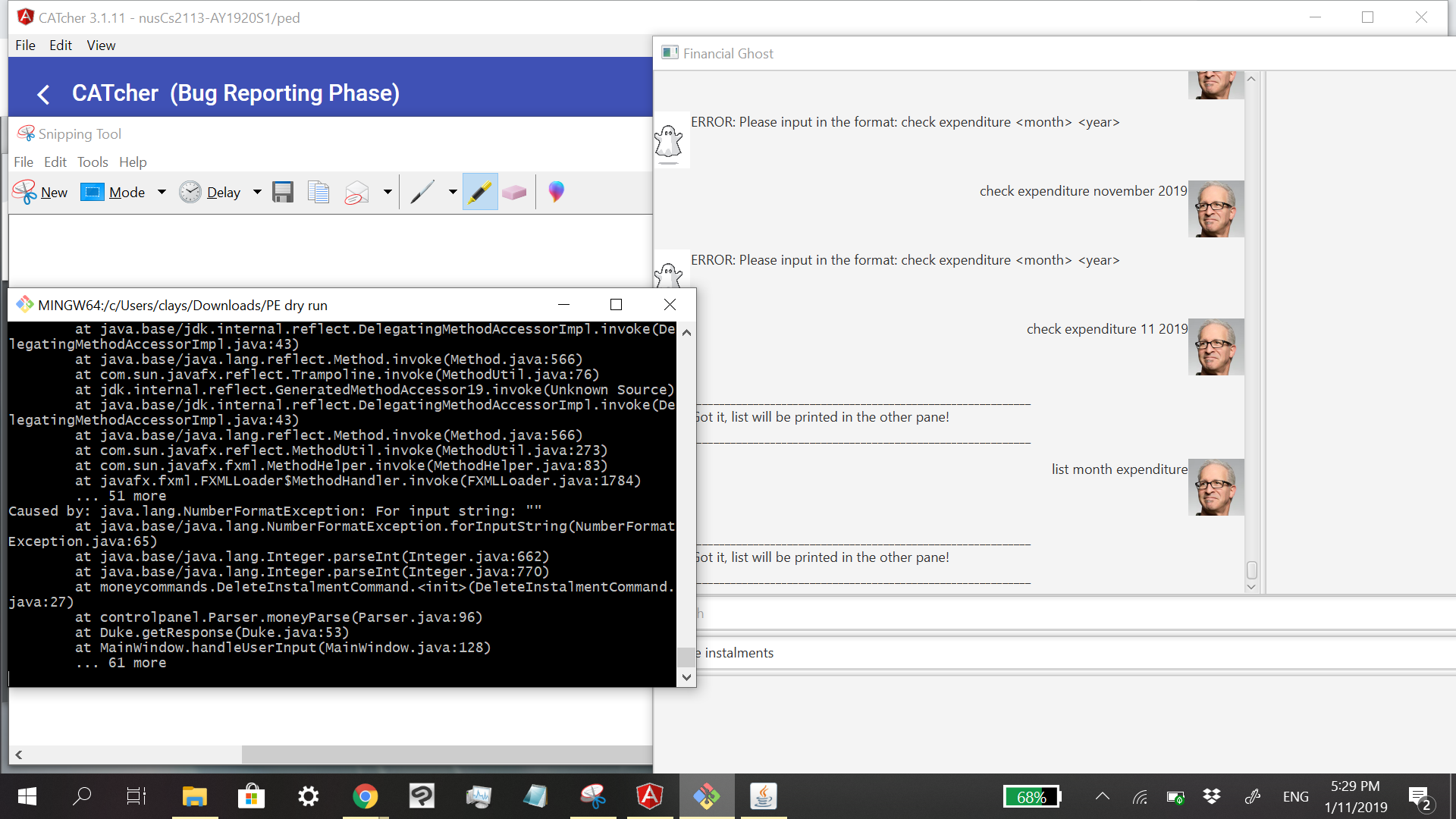This screenshot has width=1456, height=819.
Task: Click the Financial Ghost chat scrollbar thumb
Action: (x=1252, y=570)
